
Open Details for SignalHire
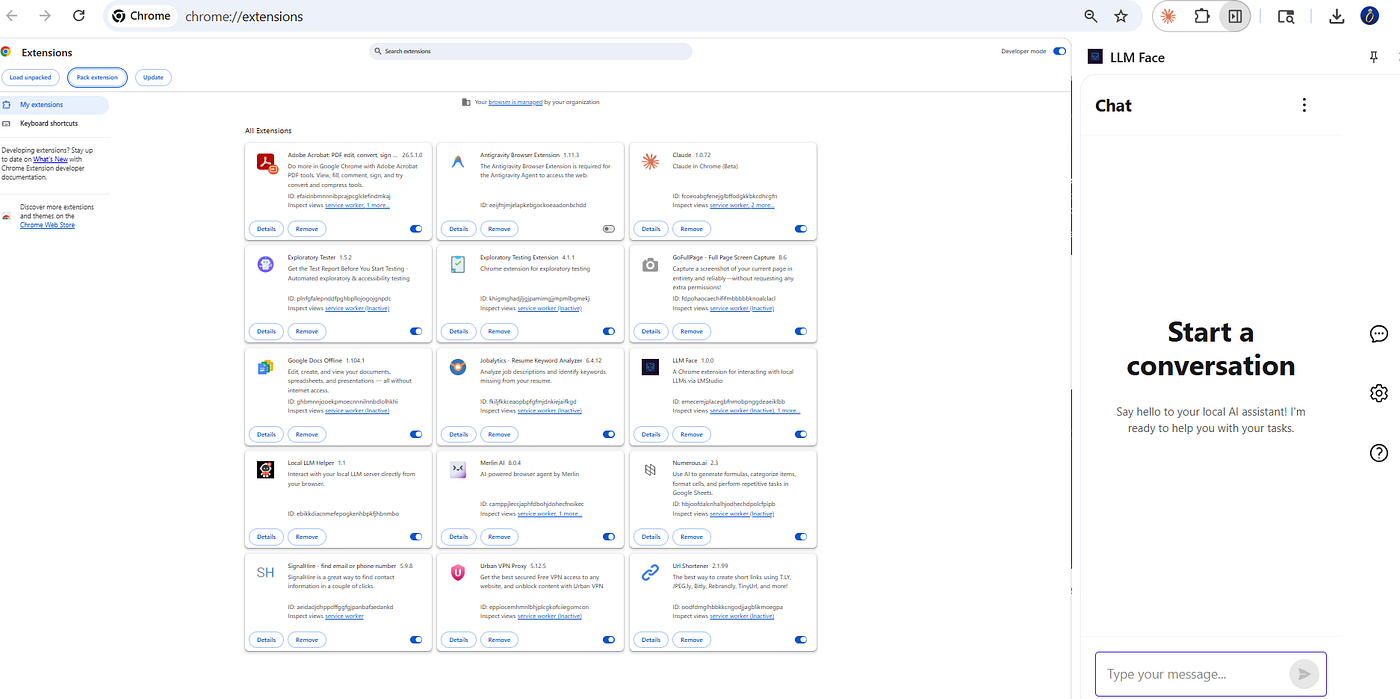[x=266, y=640]
